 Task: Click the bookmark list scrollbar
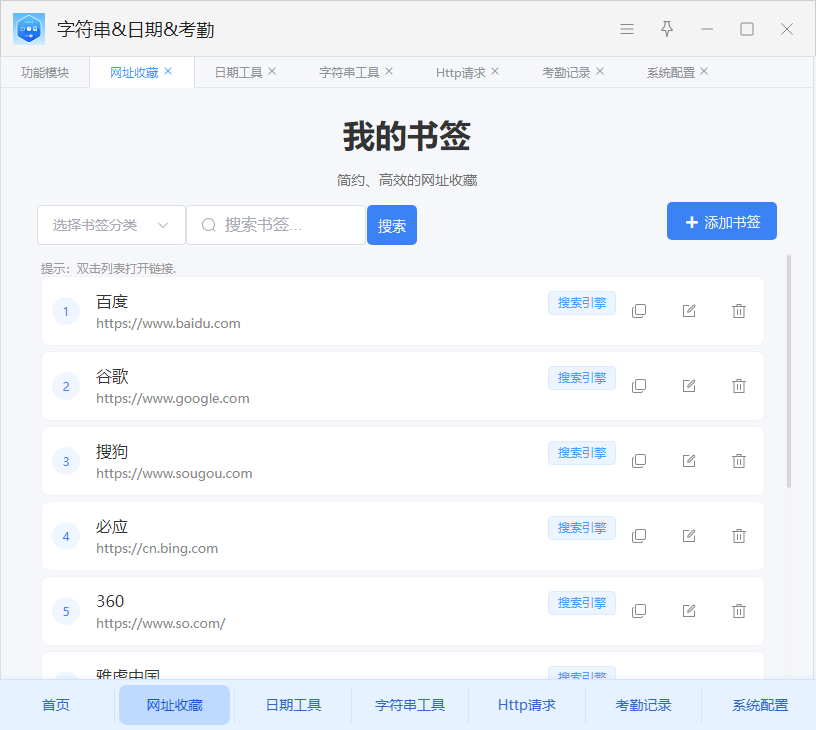tap(789, 371)
